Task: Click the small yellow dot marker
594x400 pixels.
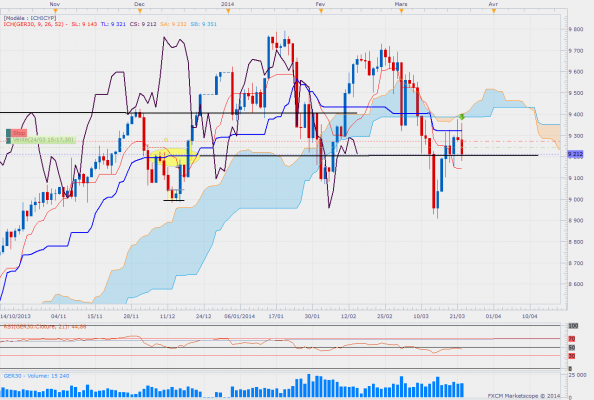Action: point(166,140)
